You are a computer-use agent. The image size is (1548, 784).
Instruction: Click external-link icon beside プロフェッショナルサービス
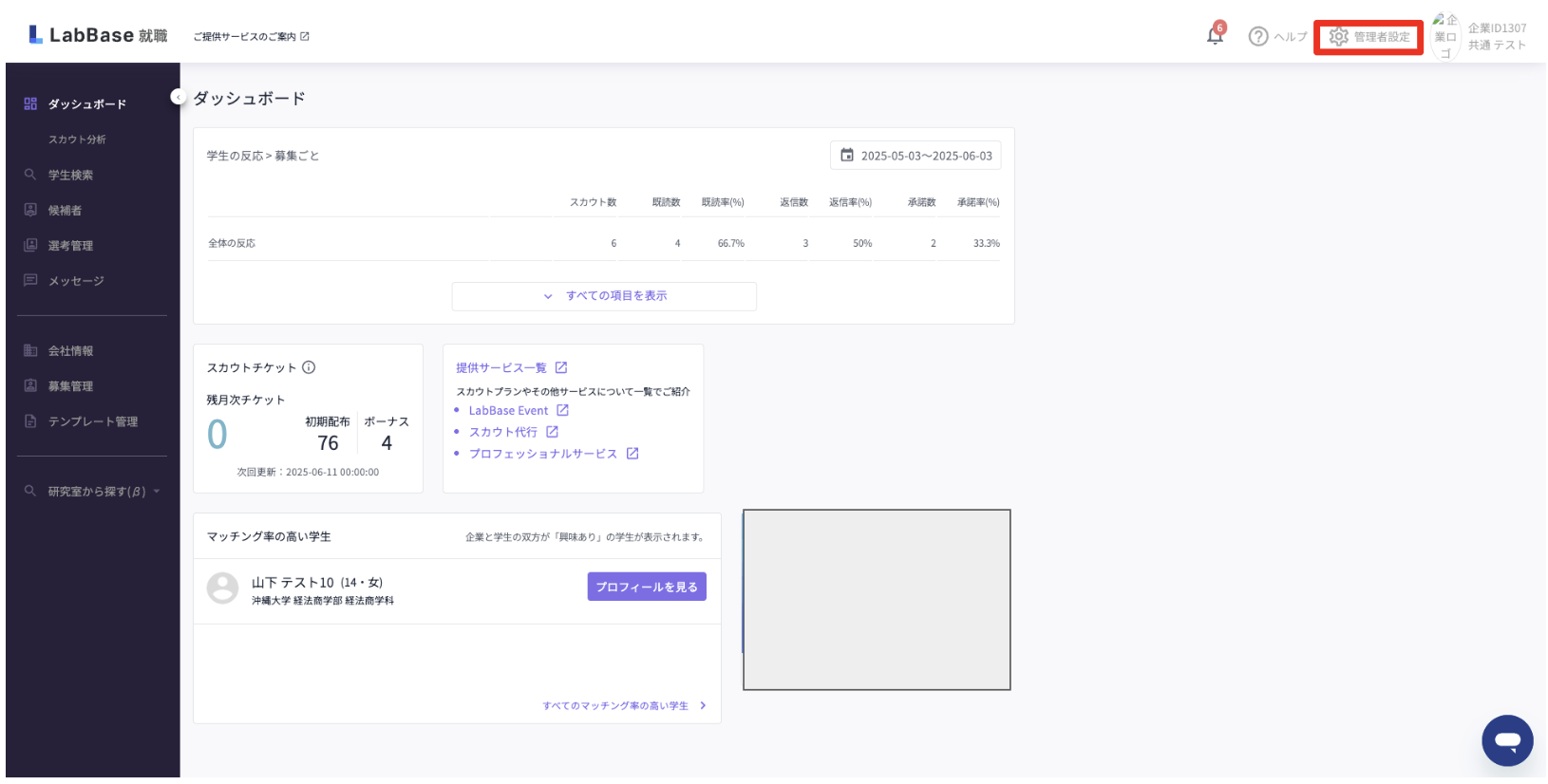(632, 454)
